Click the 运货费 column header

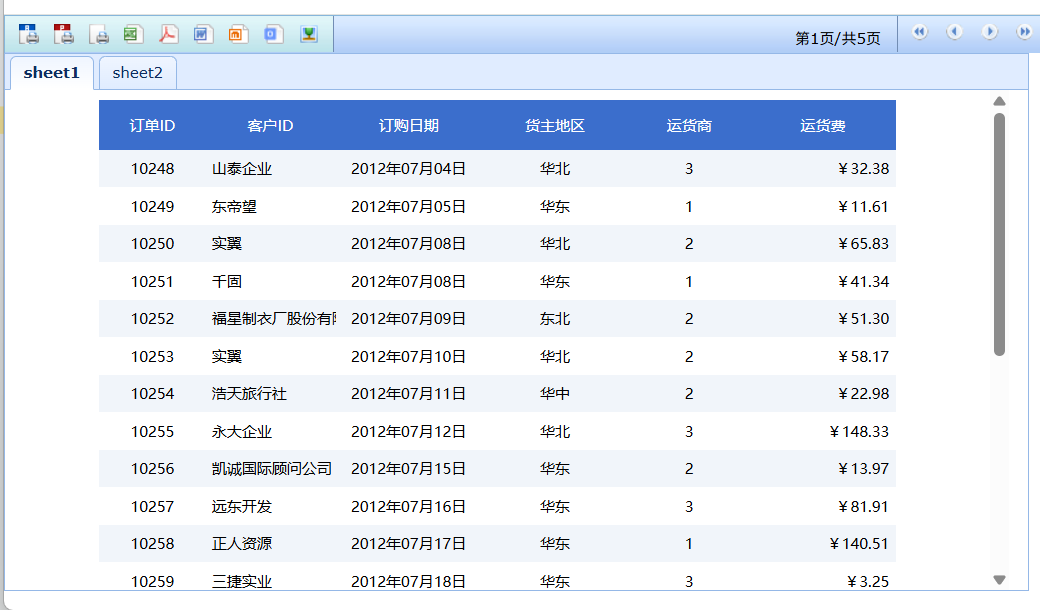pyautogui.click(x=822, y=126)
